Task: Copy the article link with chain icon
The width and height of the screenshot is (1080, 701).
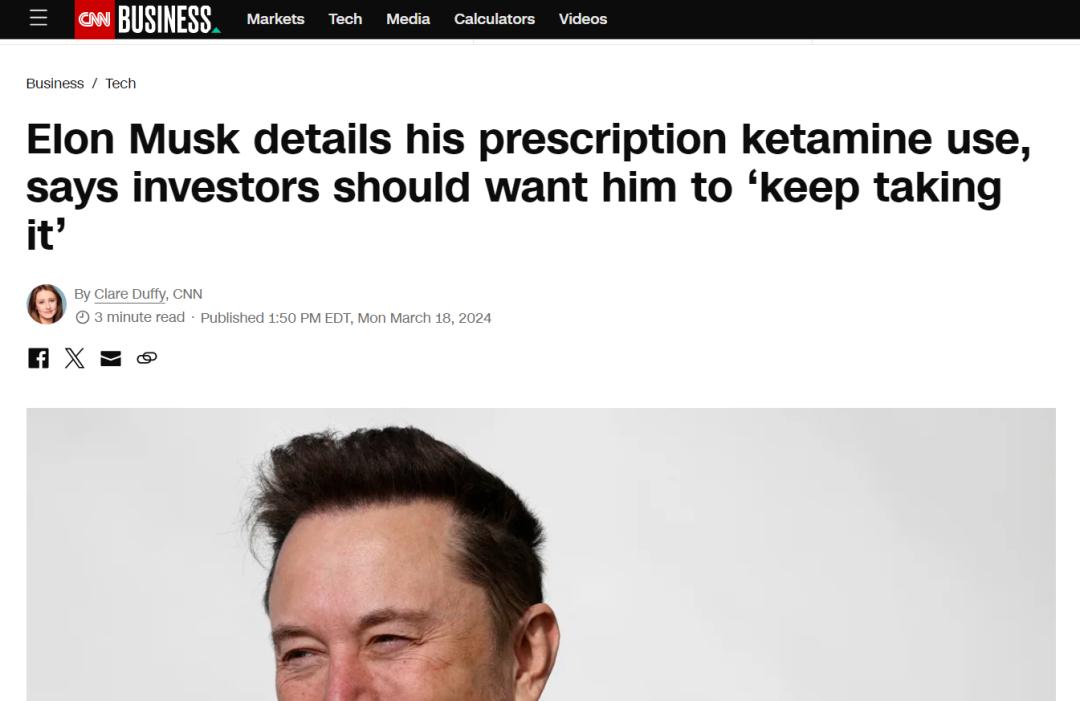Action: tap(147, 358)
